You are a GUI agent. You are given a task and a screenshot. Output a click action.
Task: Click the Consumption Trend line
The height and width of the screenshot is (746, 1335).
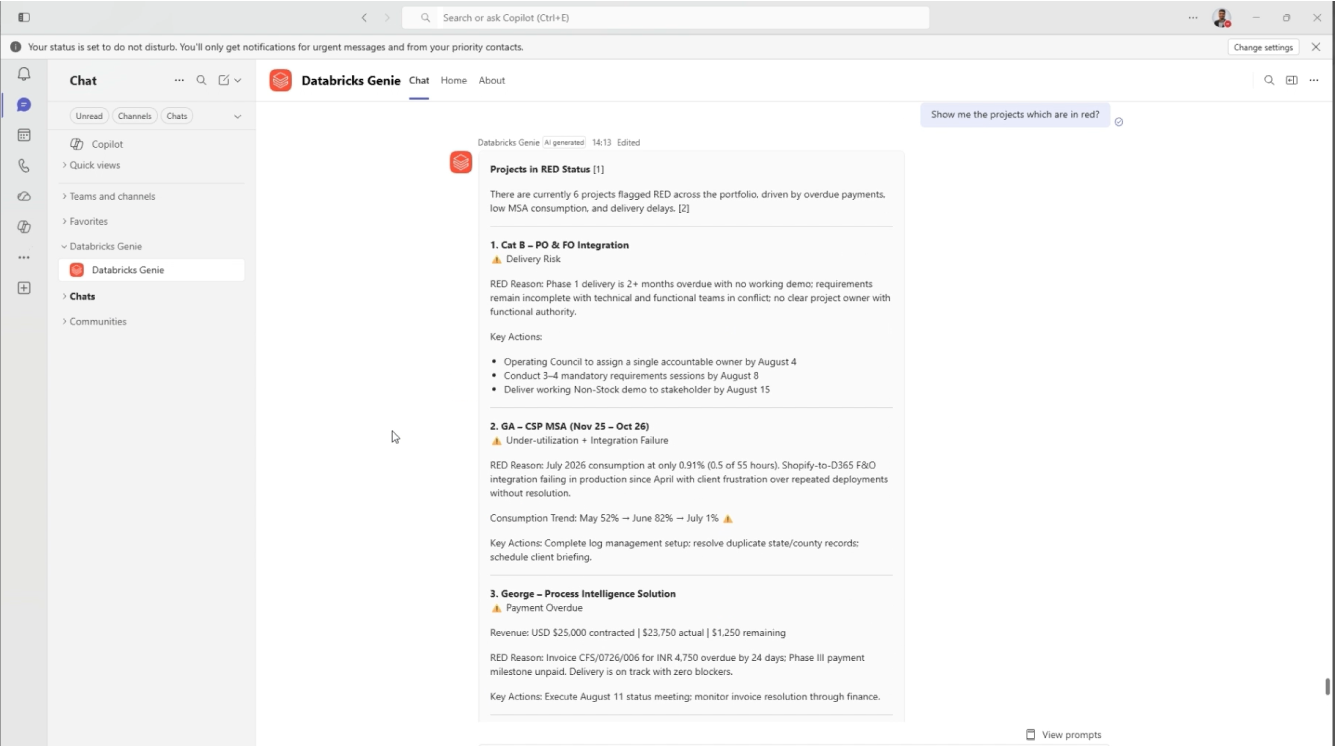(611, 519)
